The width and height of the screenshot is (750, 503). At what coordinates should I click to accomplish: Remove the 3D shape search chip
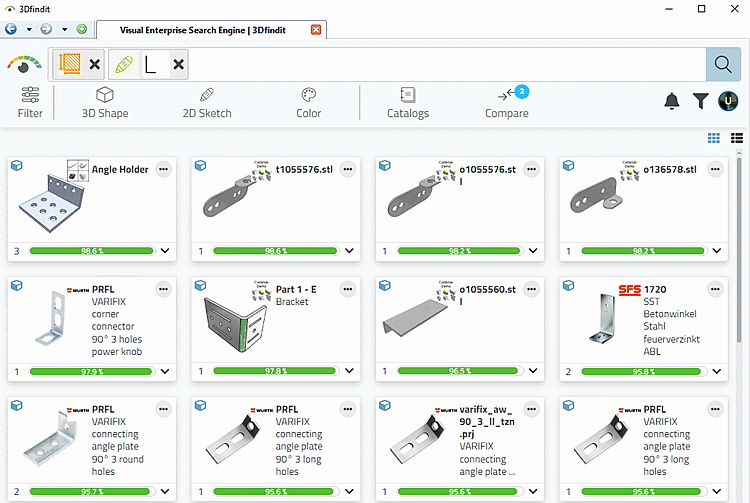click(x=95, y=64)
